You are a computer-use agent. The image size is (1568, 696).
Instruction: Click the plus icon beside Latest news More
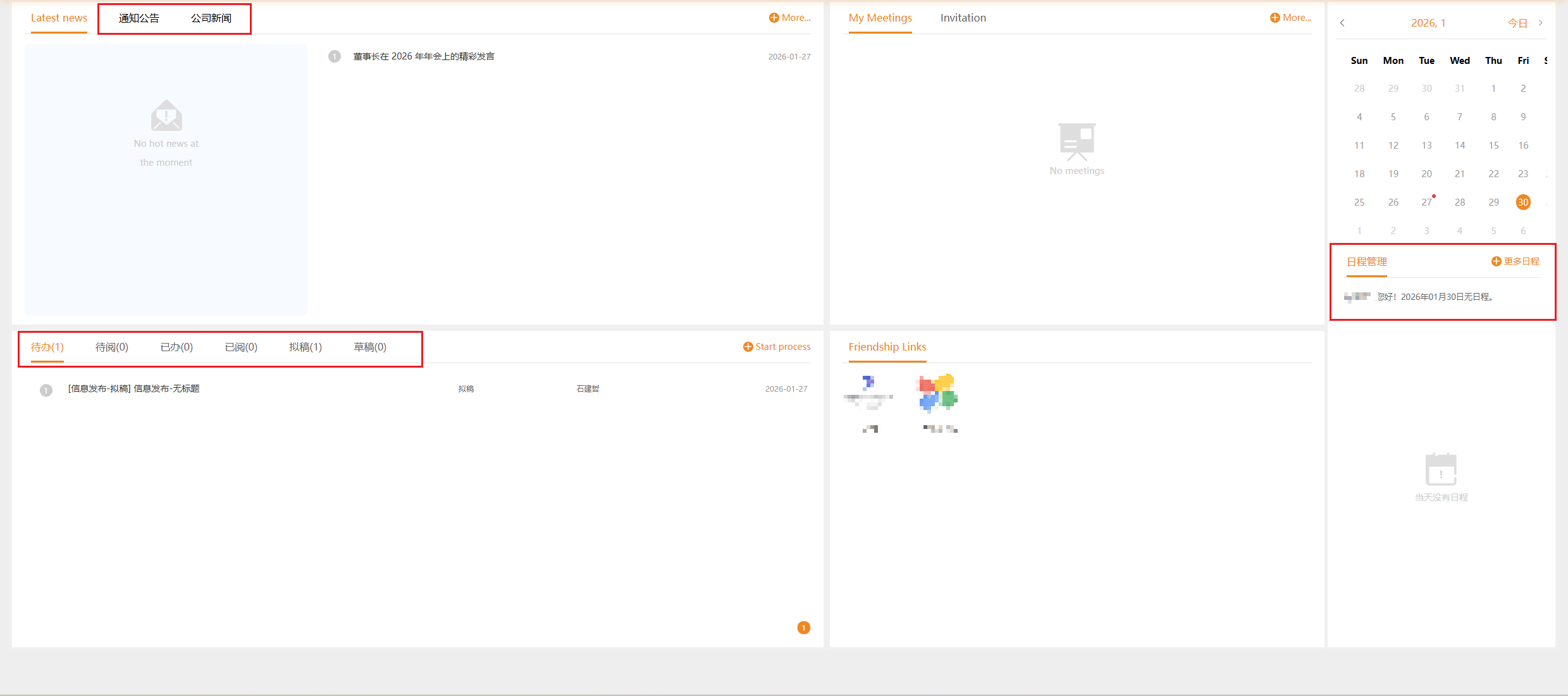774,18
